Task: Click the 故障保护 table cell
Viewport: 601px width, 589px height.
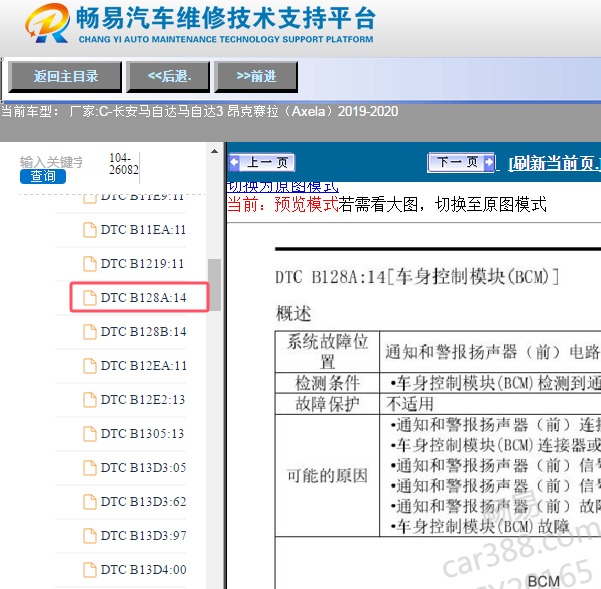Action: tap(327, 404)
